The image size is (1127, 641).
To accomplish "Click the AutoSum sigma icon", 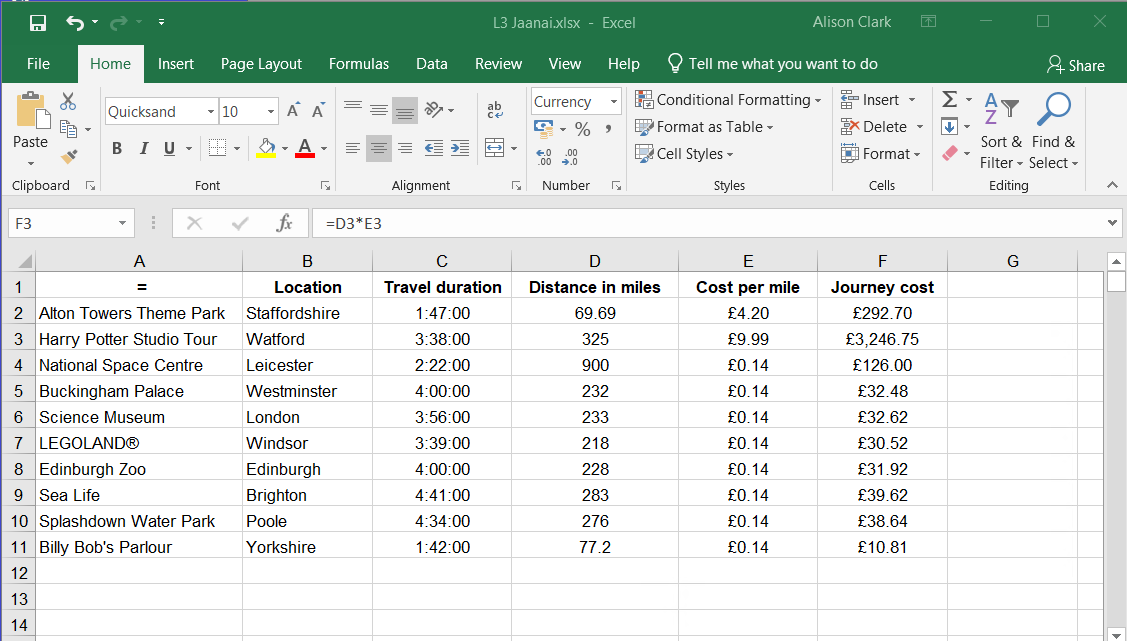I will point(949,98).
